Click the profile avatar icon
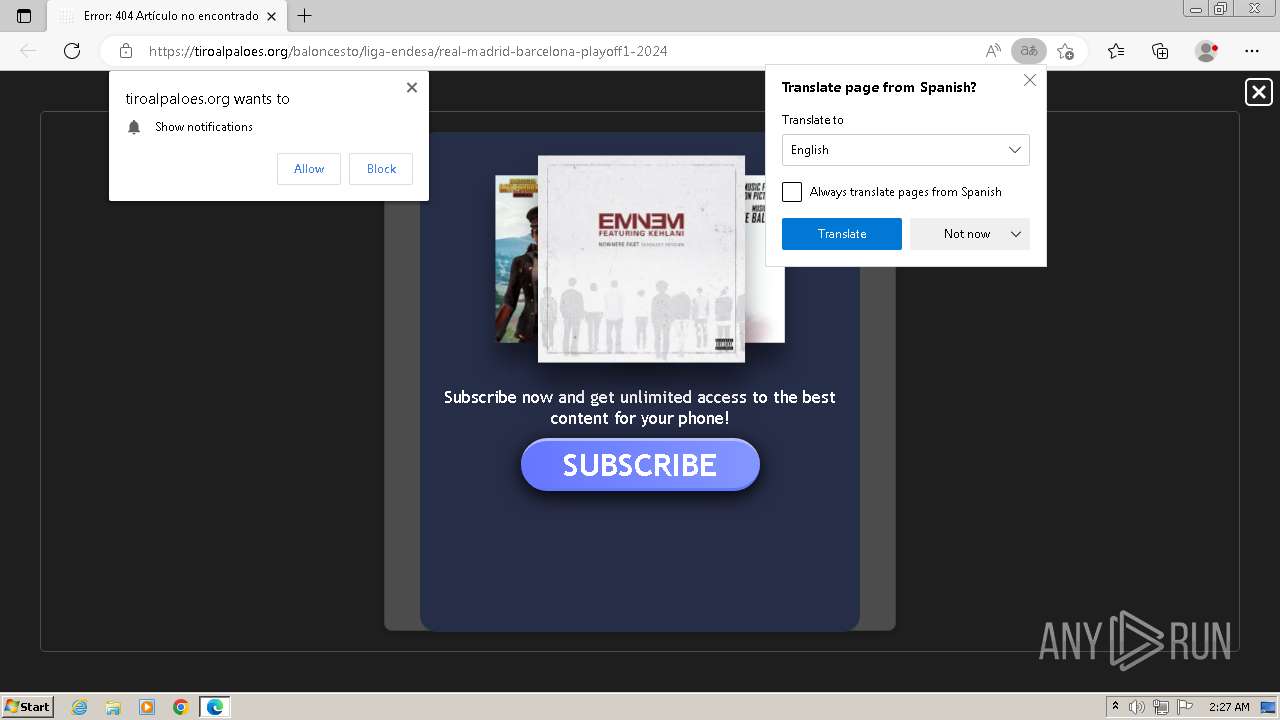 [x=1207, y=51]
